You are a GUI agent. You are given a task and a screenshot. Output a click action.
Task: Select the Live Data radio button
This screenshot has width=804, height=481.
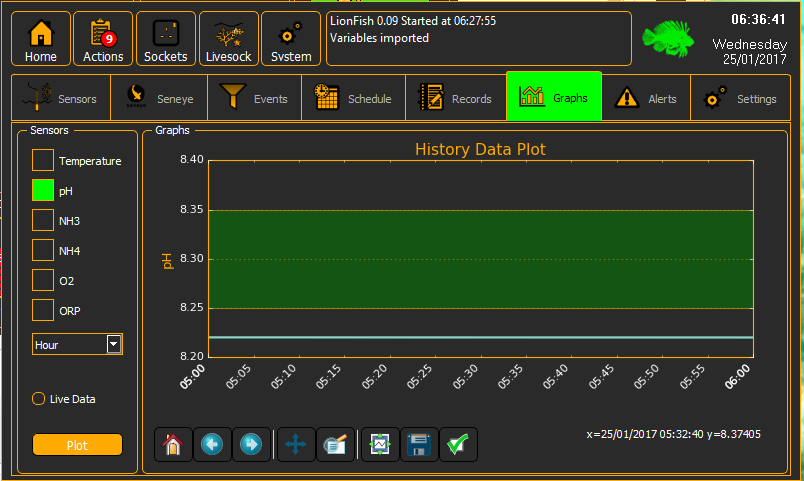[x=38, y=398]
